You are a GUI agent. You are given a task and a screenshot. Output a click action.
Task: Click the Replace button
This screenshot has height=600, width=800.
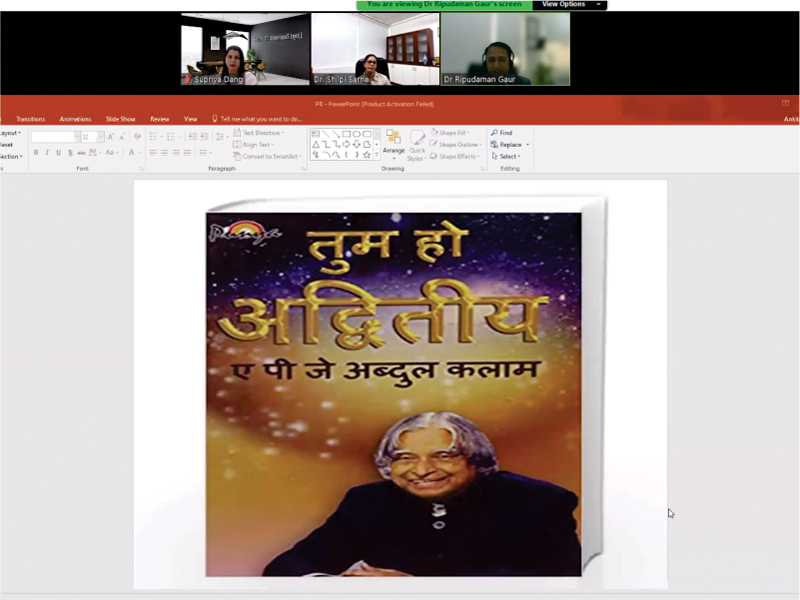[510, 144]
